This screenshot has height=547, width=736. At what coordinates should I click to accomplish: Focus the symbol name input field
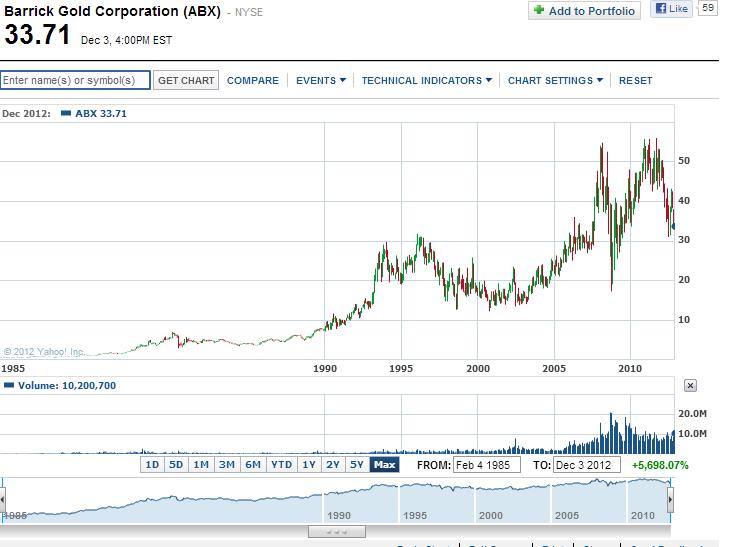pyautogui.click(x=75, y=80)
